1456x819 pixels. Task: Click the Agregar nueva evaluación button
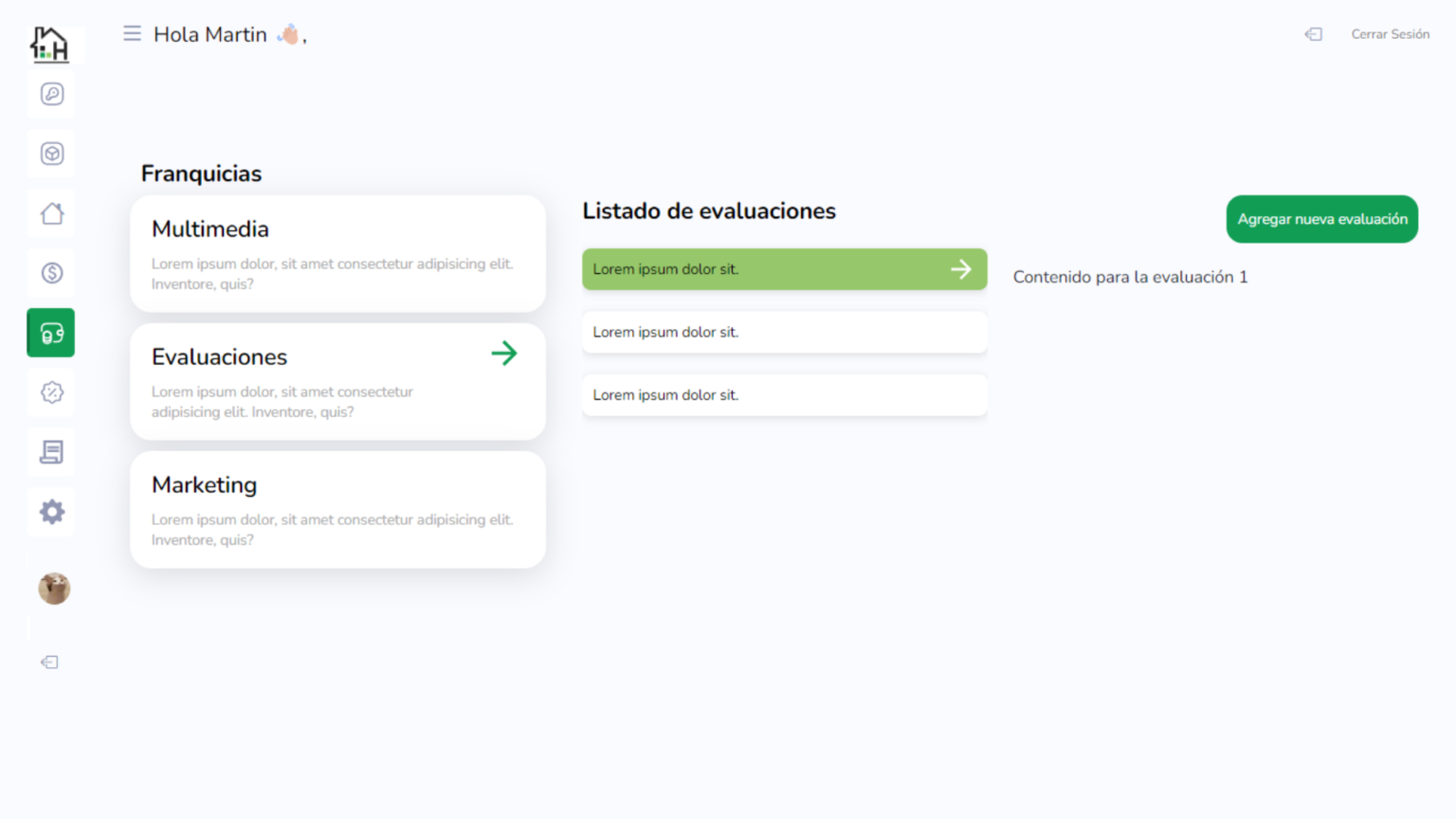click(1321, 219)
